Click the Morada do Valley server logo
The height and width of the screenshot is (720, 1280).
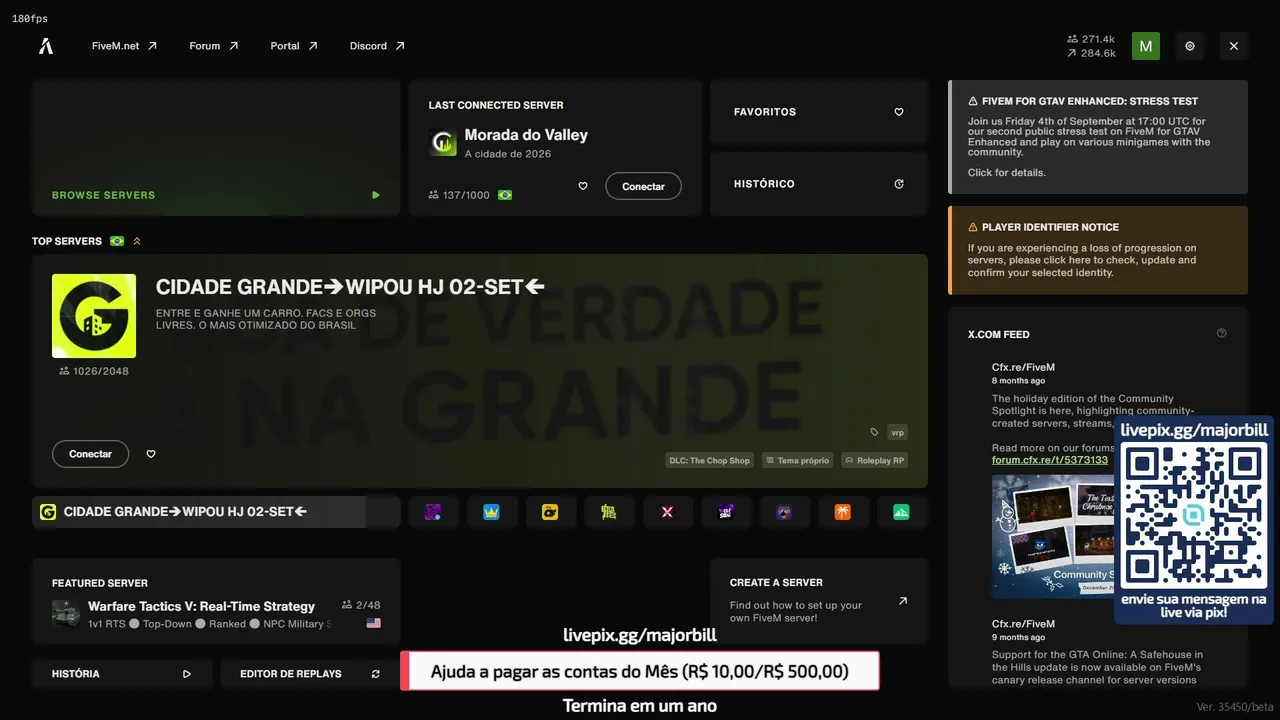coord(443,143)
